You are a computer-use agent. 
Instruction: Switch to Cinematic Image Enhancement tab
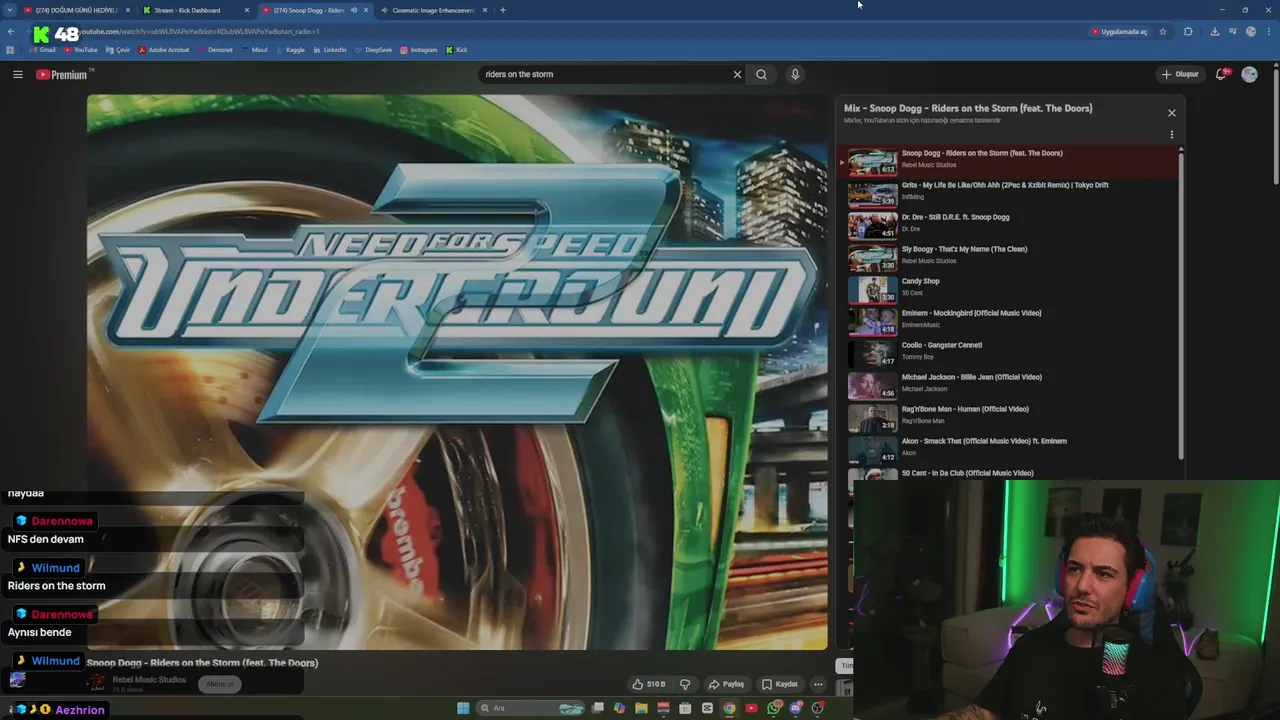[x=433, y=10]
